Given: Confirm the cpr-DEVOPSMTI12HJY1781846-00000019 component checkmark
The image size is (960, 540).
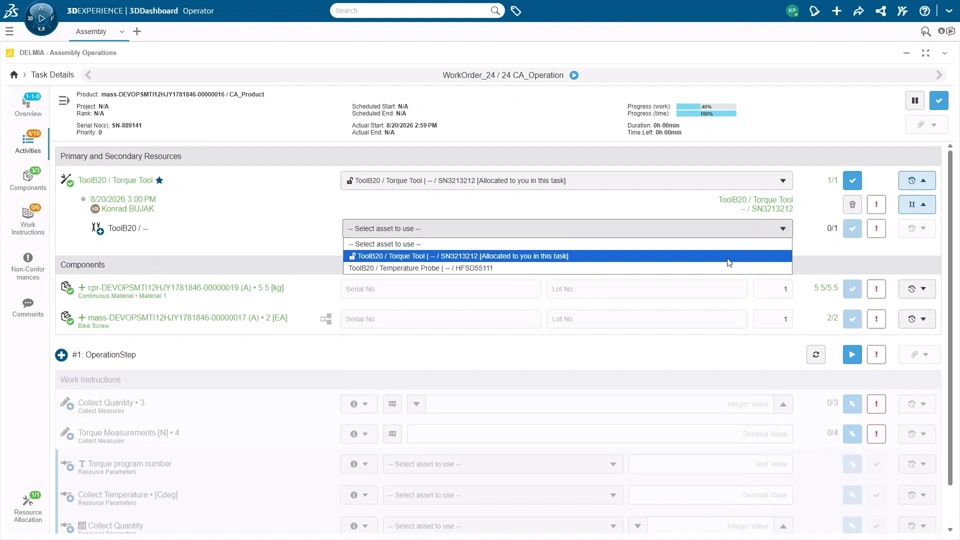Looking at the screenshot, I should point(852,289).
